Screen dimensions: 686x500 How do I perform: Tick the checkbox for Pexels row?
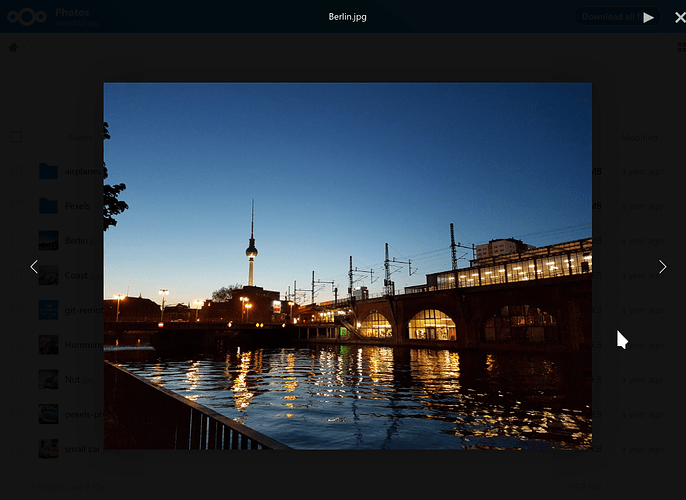click(17, 206)
